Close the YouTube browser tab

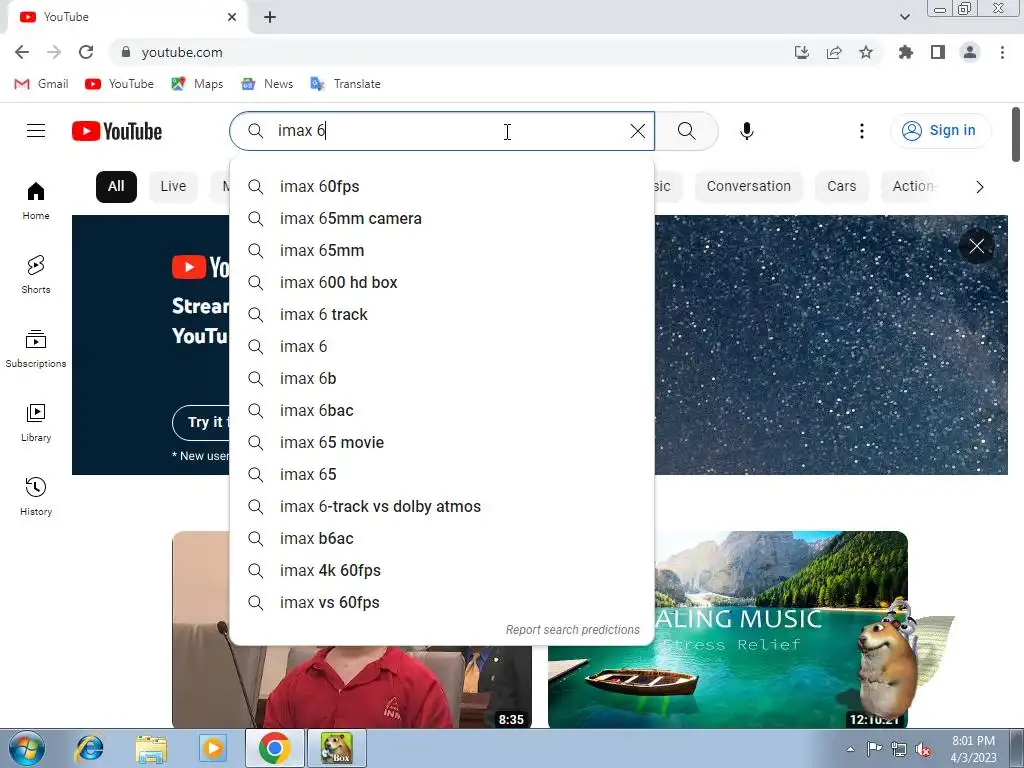(232, 17)
